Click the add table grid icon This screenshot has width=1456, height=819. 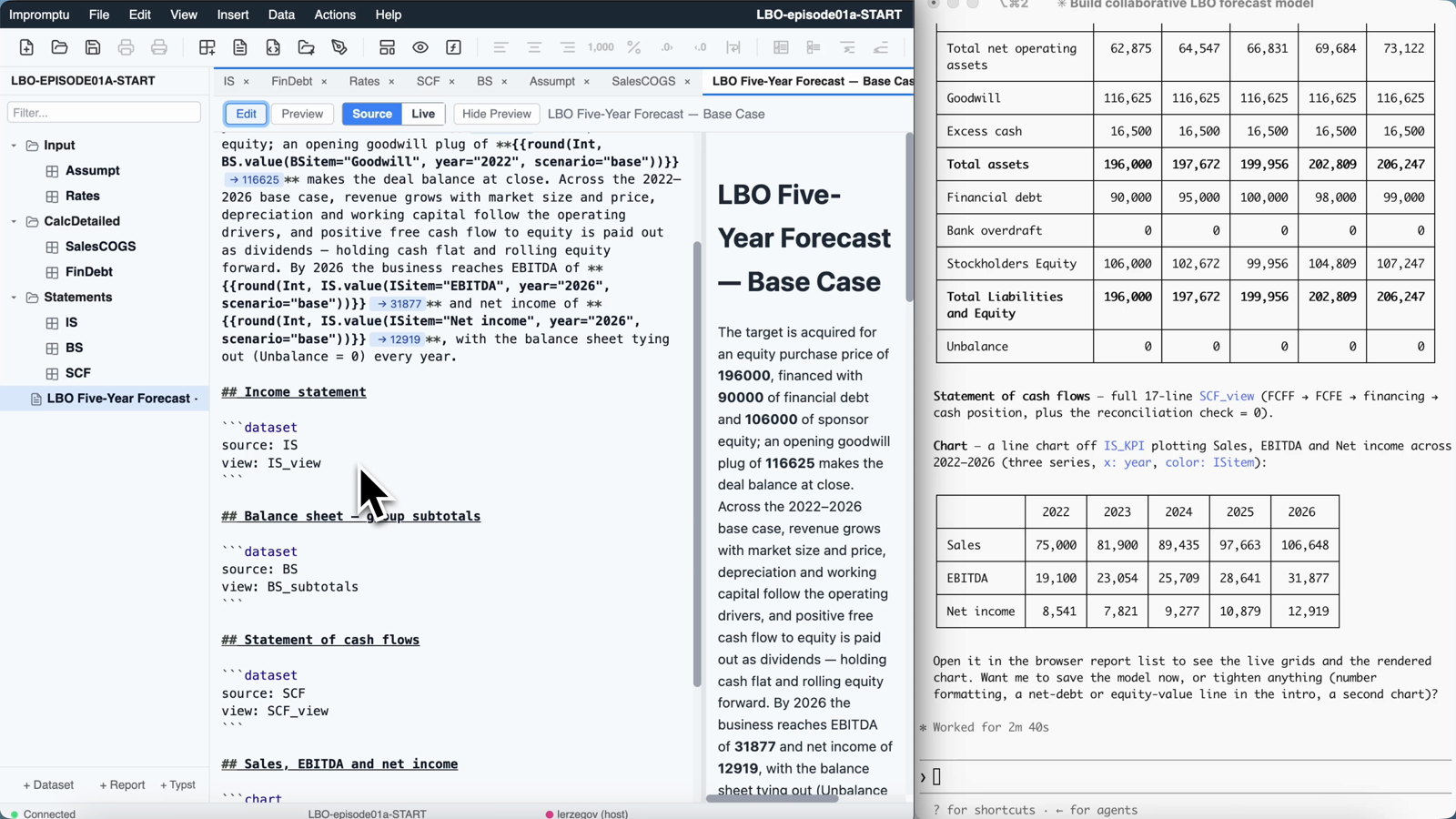pyautogui.click(x=207, y=47)
